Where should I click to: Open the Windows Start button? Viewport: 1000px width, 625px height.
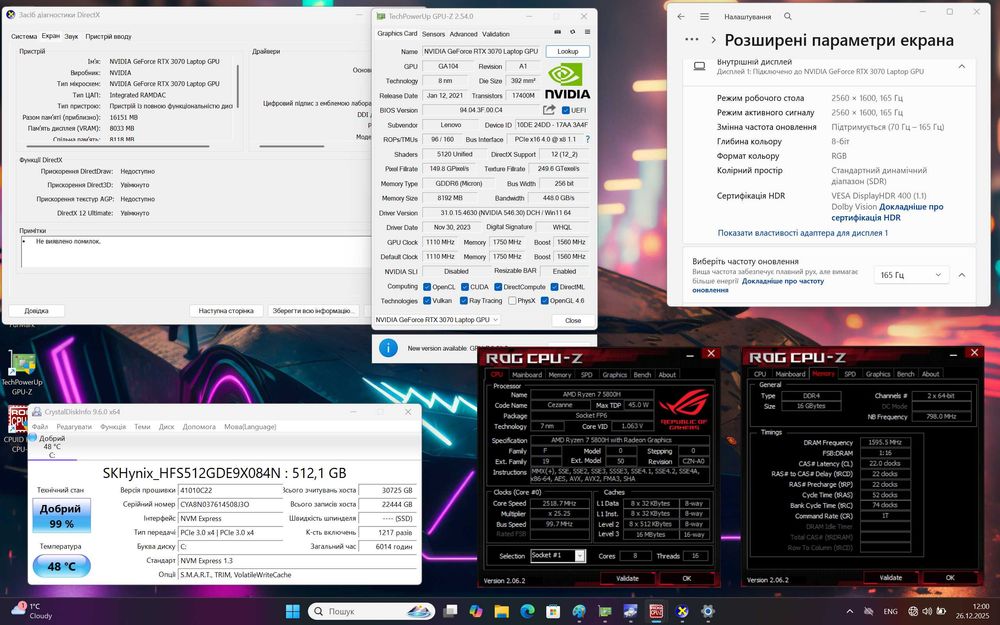[293, 611]
